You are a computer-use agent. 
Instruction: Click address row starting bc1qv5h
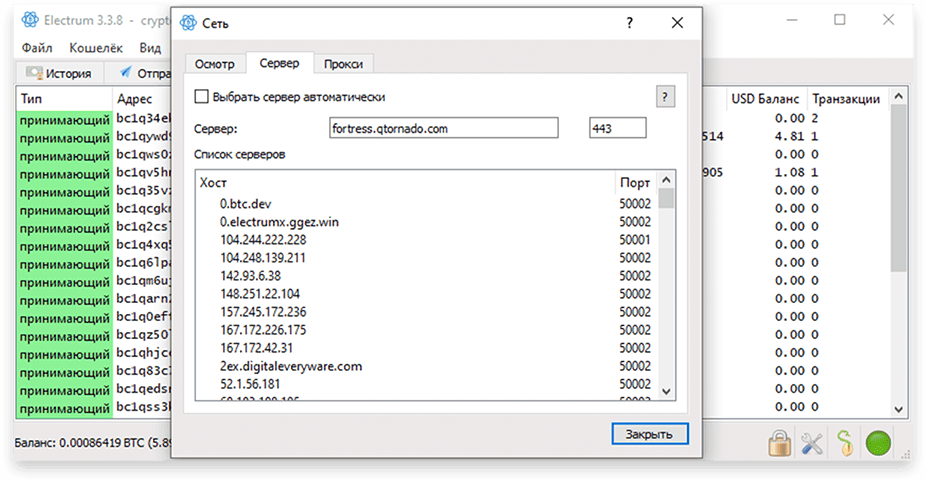(x=143, y=173)
